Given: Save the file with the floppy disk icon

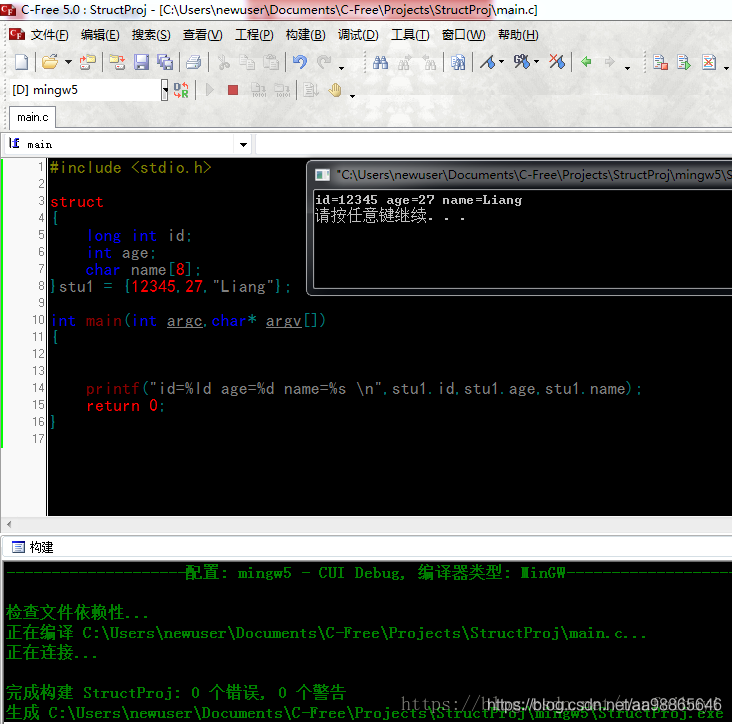Looking at the screenshot, I should [x=141, y=62].
